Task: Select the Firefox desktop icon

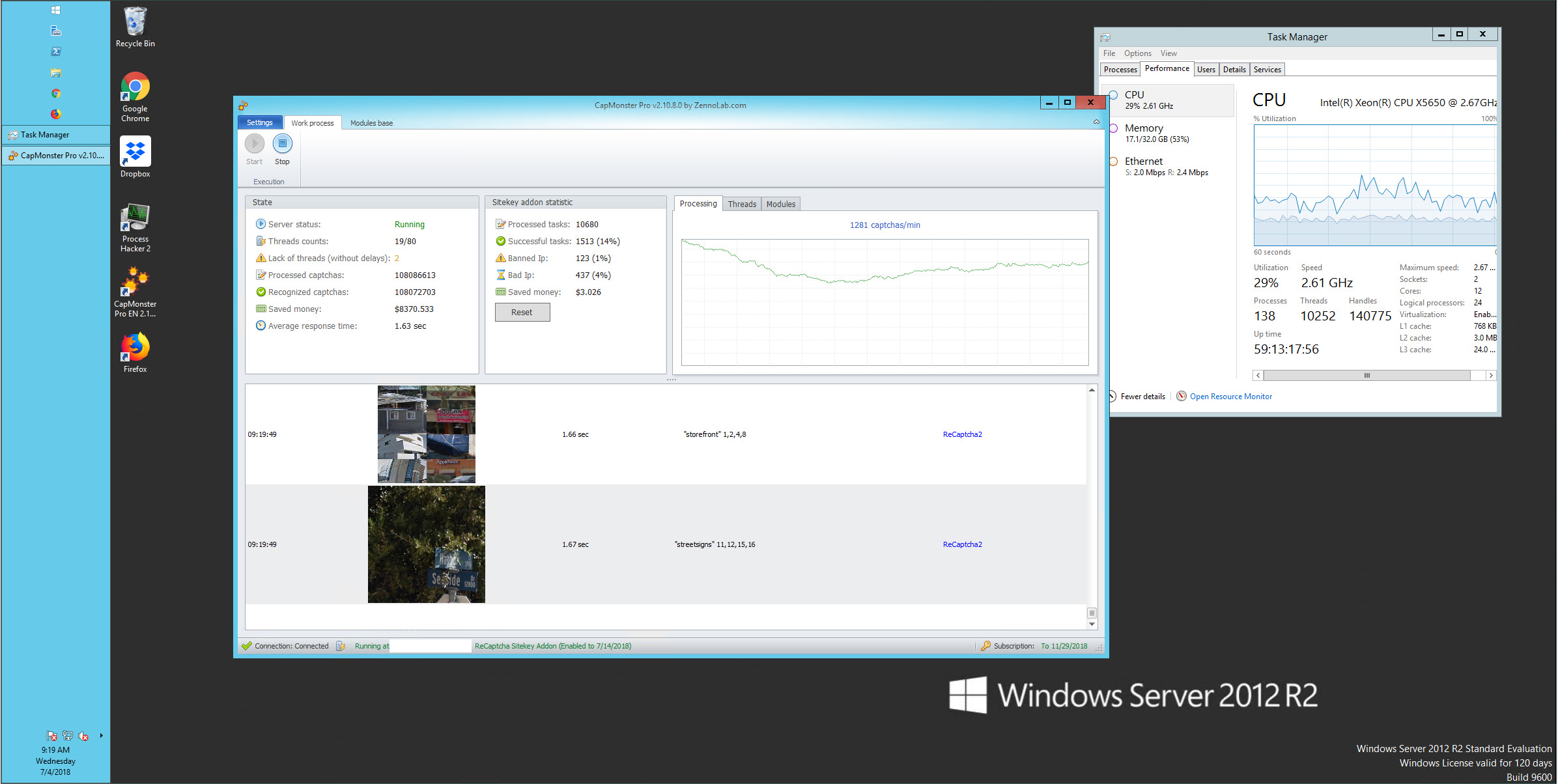Action: pos(135,352)
